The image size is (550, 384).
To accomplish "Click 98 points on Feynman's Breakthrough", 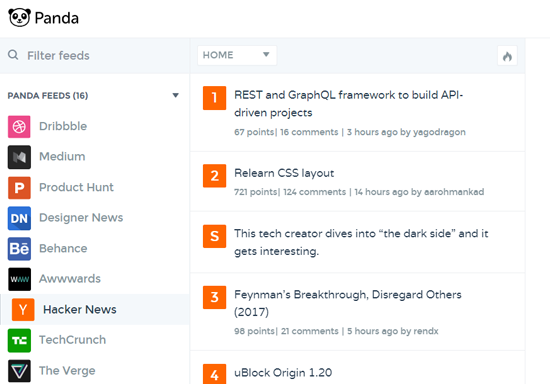I will tap(254, 331).
